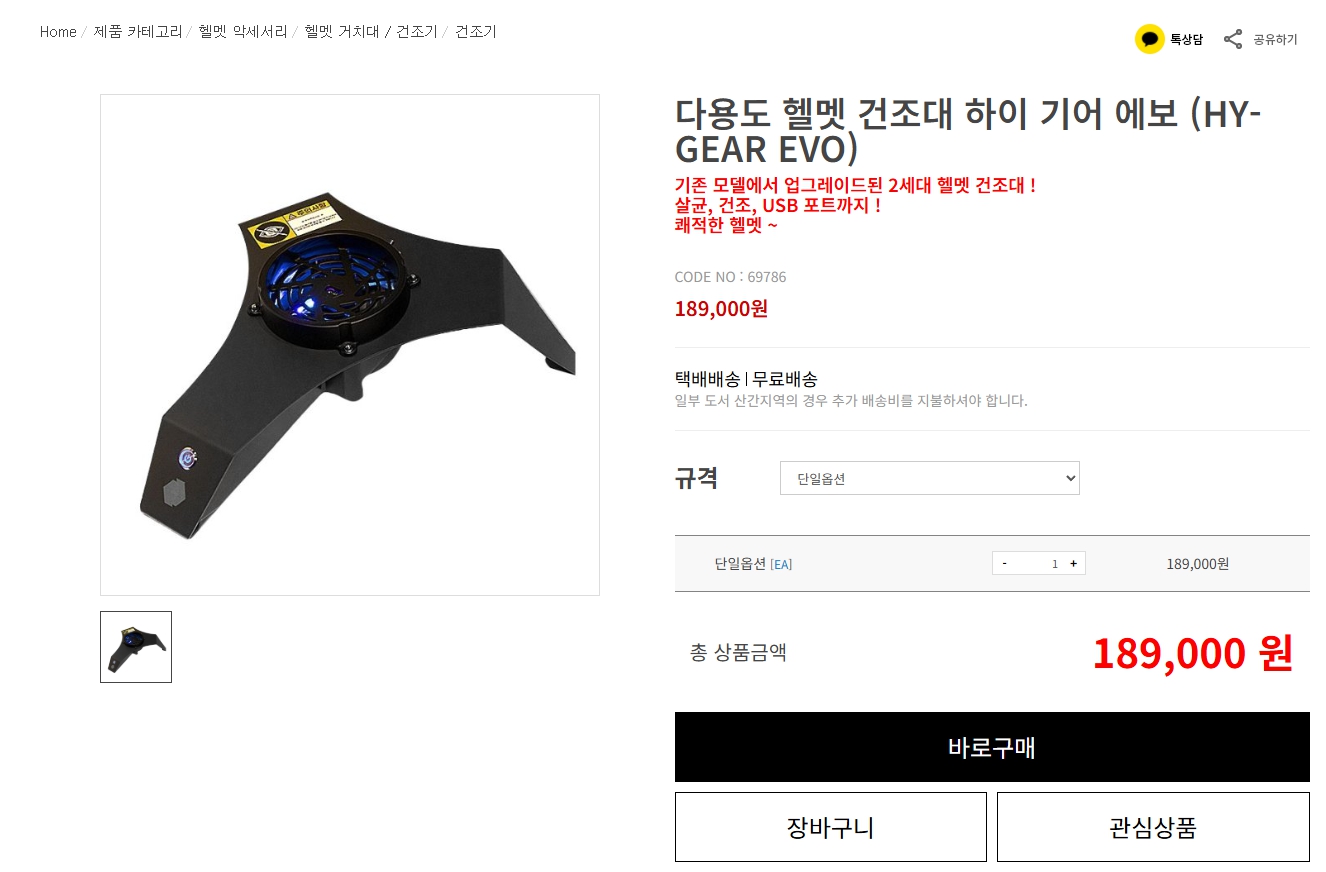
Task: Open the 규격 단일옵션 dropdown
Action: click(x=929, y=478)
